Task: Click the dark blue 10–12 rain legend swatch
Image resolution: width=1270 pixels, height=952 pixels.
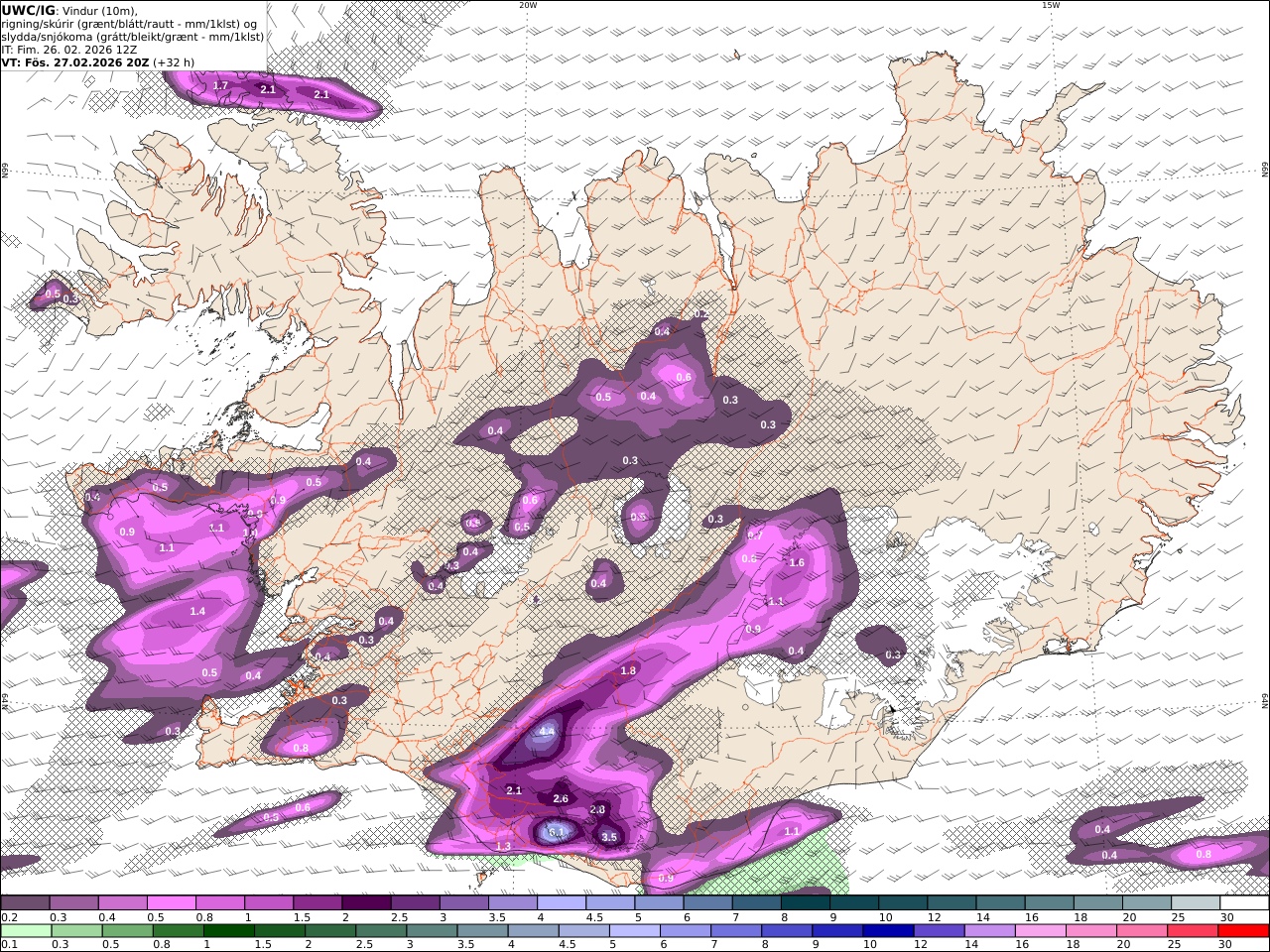Action: (887, 931)
